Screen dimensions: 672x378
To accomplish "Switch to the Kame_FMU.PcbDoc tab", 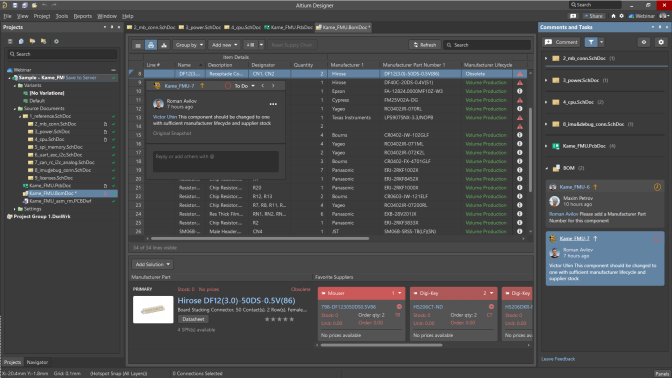I will [x=288, y=27].
